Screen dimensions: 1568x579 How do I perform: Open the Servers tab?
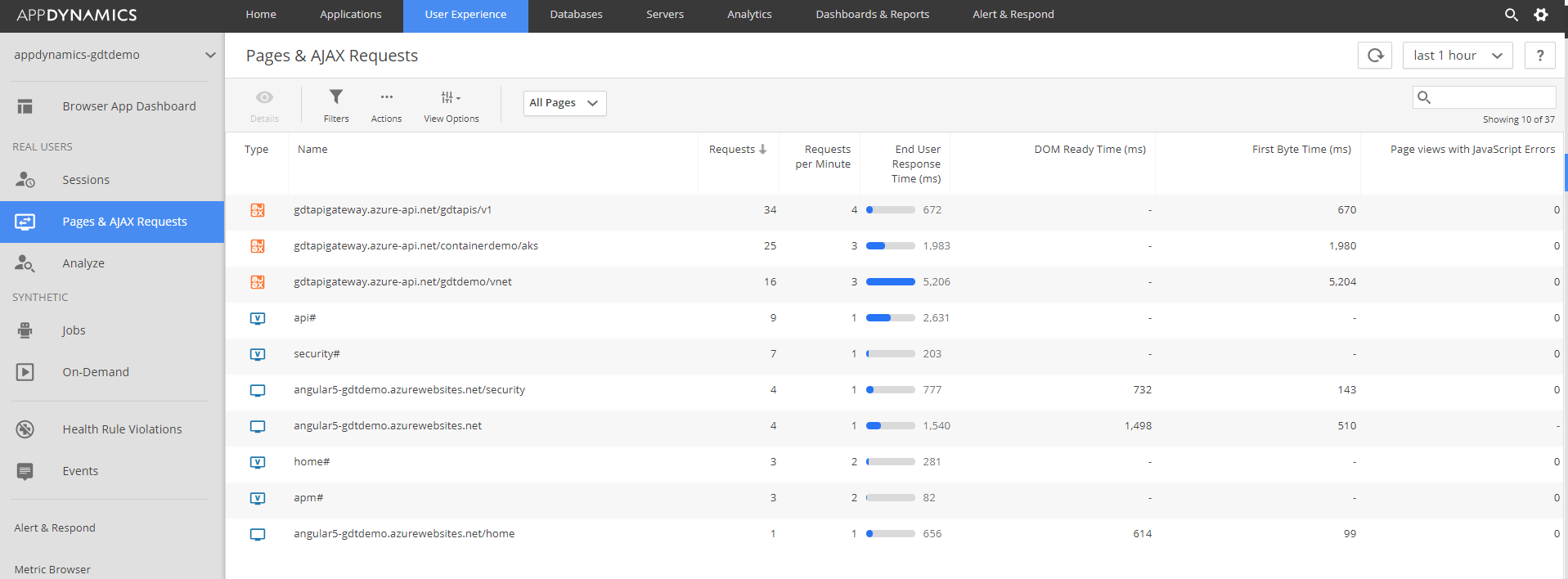coord(665,15)
